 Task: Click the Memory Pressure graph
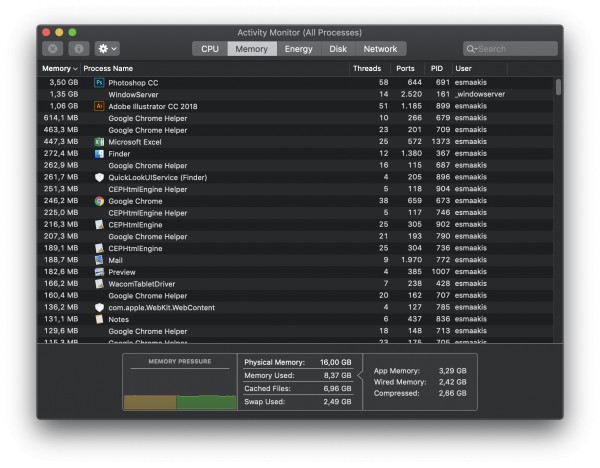coord(180,389)
